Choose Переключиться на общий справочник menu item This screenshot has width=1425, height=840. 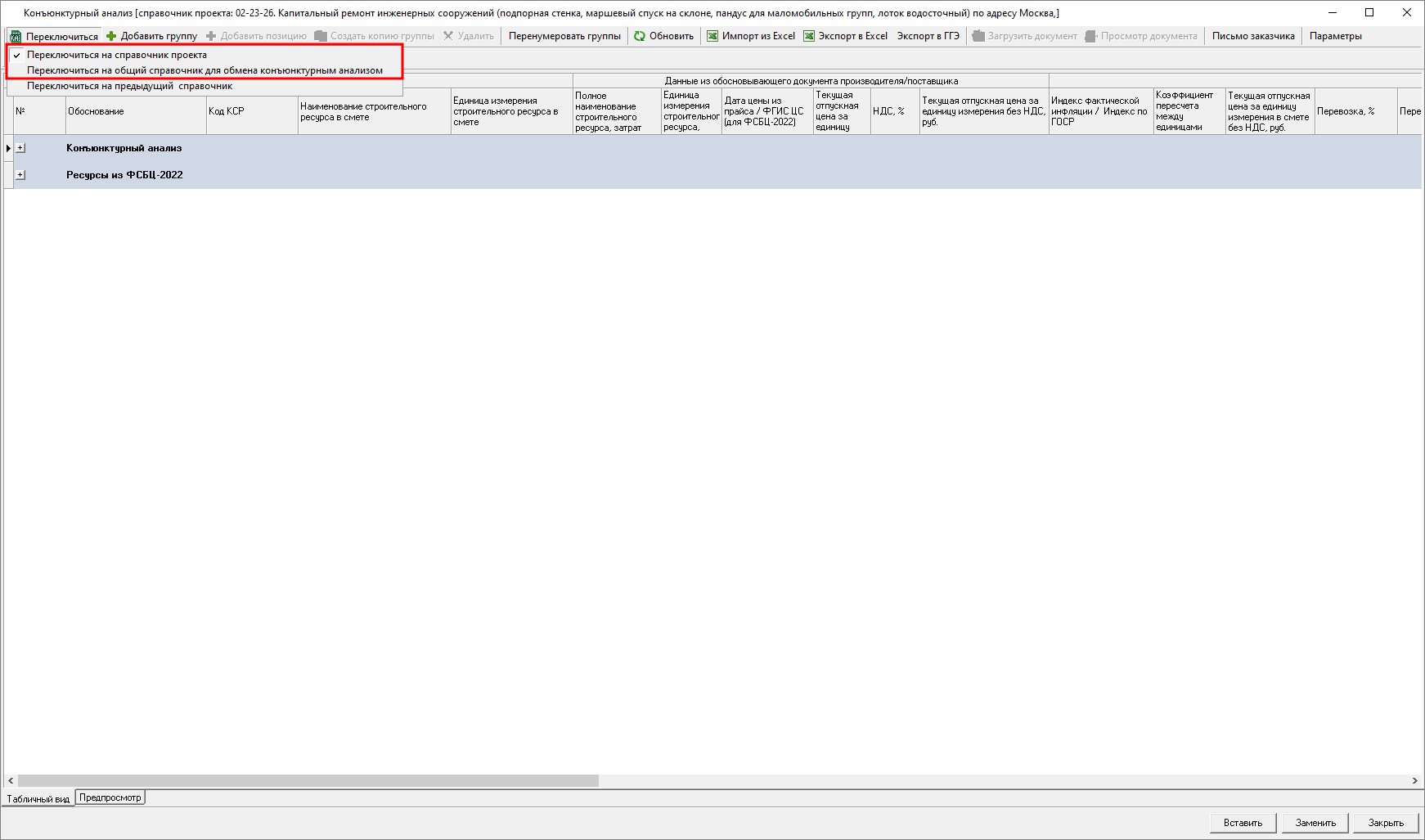[205, 70]
